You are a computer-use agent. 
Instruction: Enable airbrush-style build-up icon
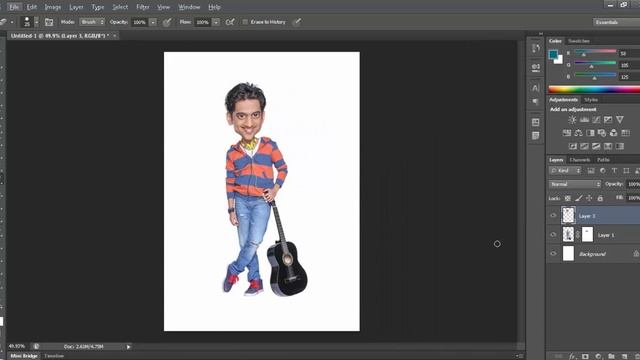coord(230,22)
